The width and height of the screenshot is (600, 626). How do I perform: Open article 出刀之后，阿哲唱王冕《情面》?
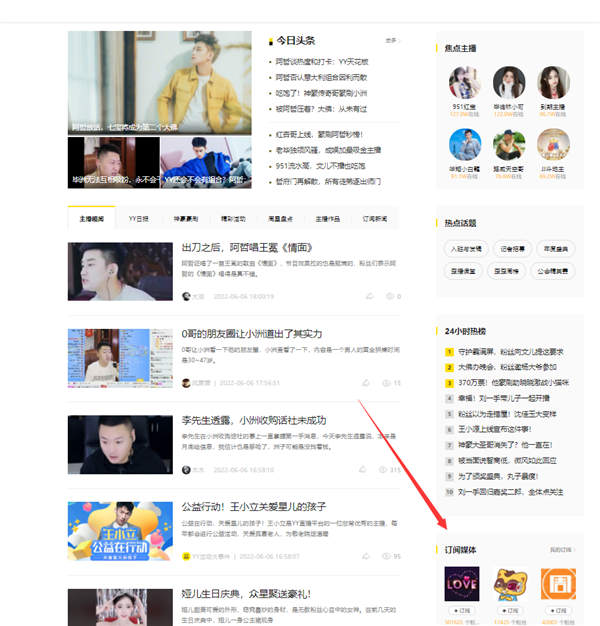247,248
